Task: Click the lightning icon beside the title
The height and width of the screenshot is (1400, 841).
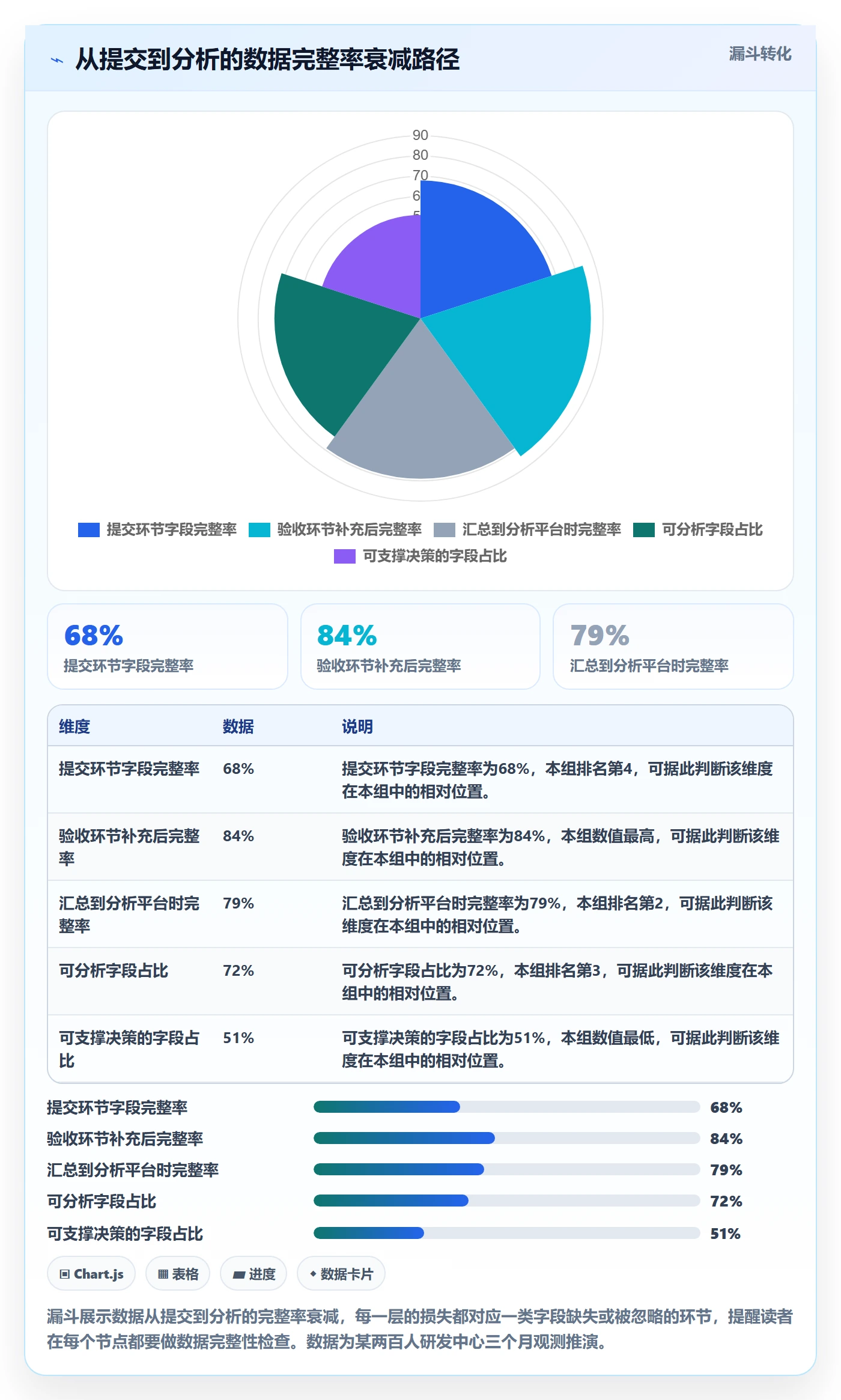Action: point(57,60)
